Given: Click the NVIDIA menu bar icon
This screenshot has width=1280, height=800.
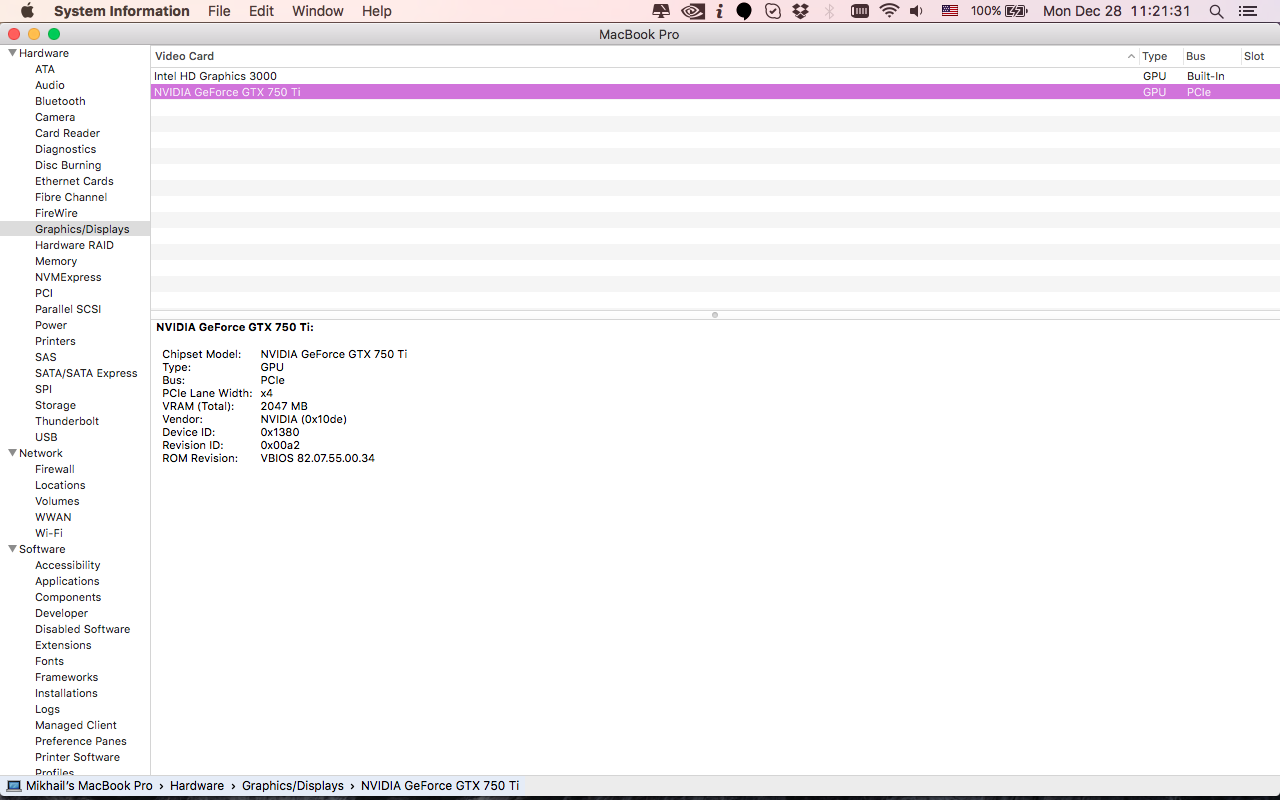Looking at the screenshot, I should 692,11.
